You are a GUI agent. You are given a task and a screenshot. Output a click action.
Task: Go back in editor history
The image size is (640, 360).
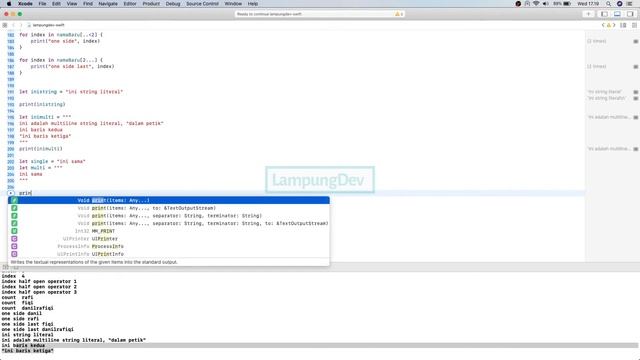[x=13, y=25]
